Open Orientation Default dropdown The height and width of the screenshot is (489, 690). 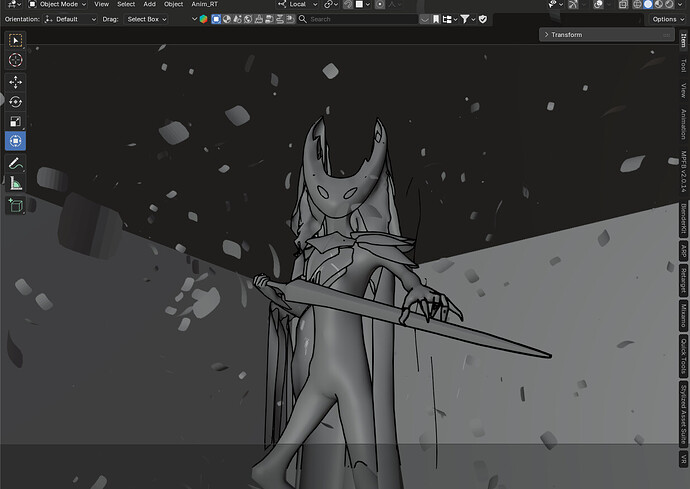[70, 19]
